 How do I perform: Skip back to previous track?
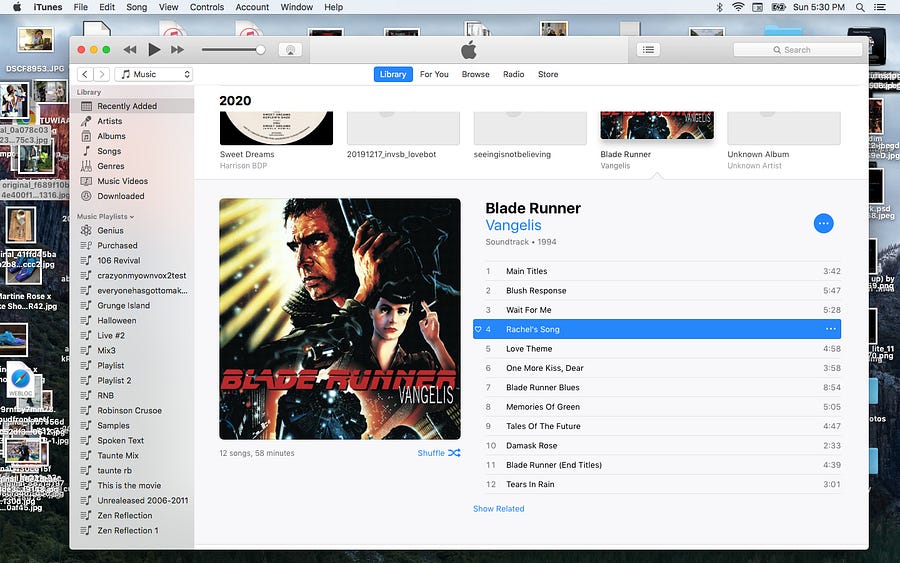tap(130, 50)
